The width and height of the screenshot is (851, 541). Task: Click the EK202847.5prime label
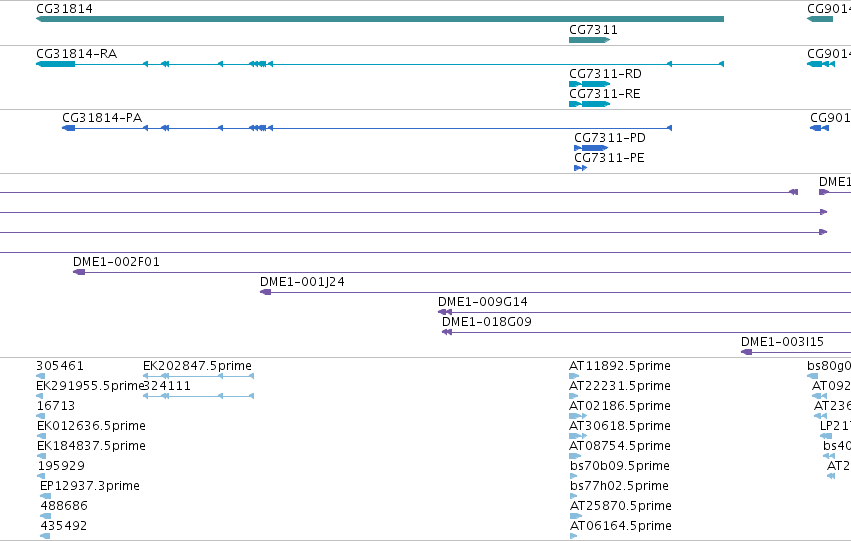[x=198, y=366]
